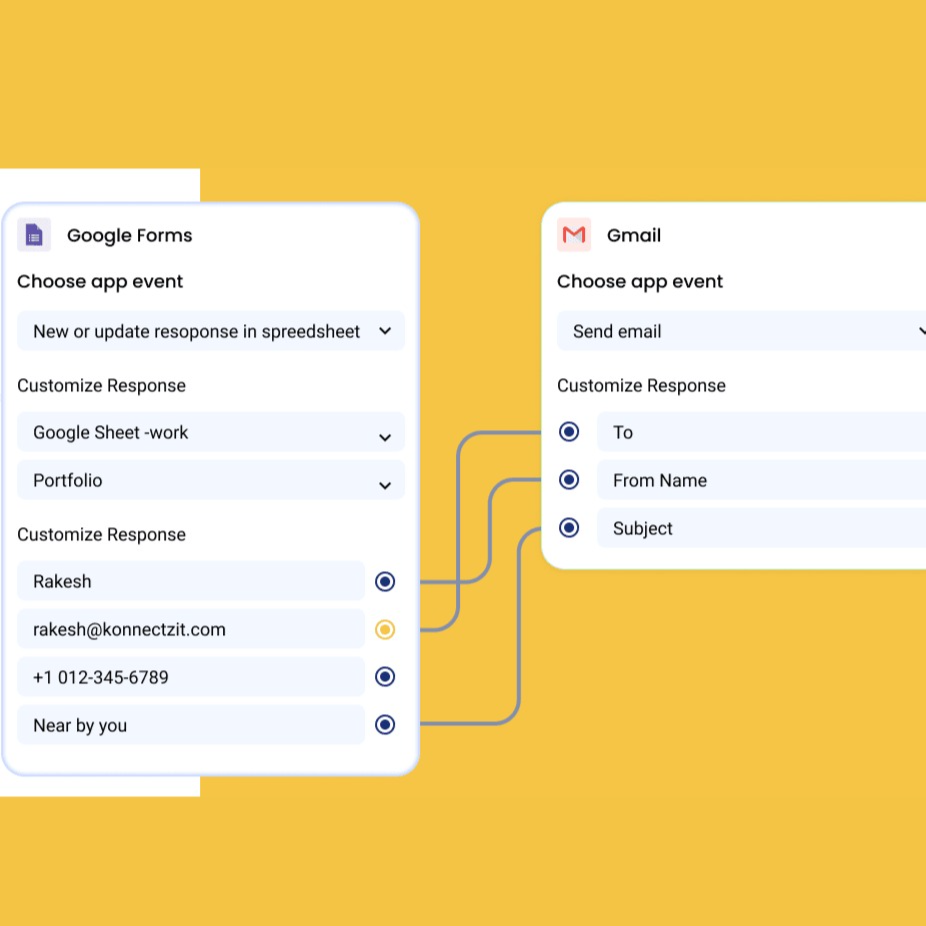This screenshot has height=926, width=926.
Task: Select the To field connector in Gmail
Action: [568, 432]
